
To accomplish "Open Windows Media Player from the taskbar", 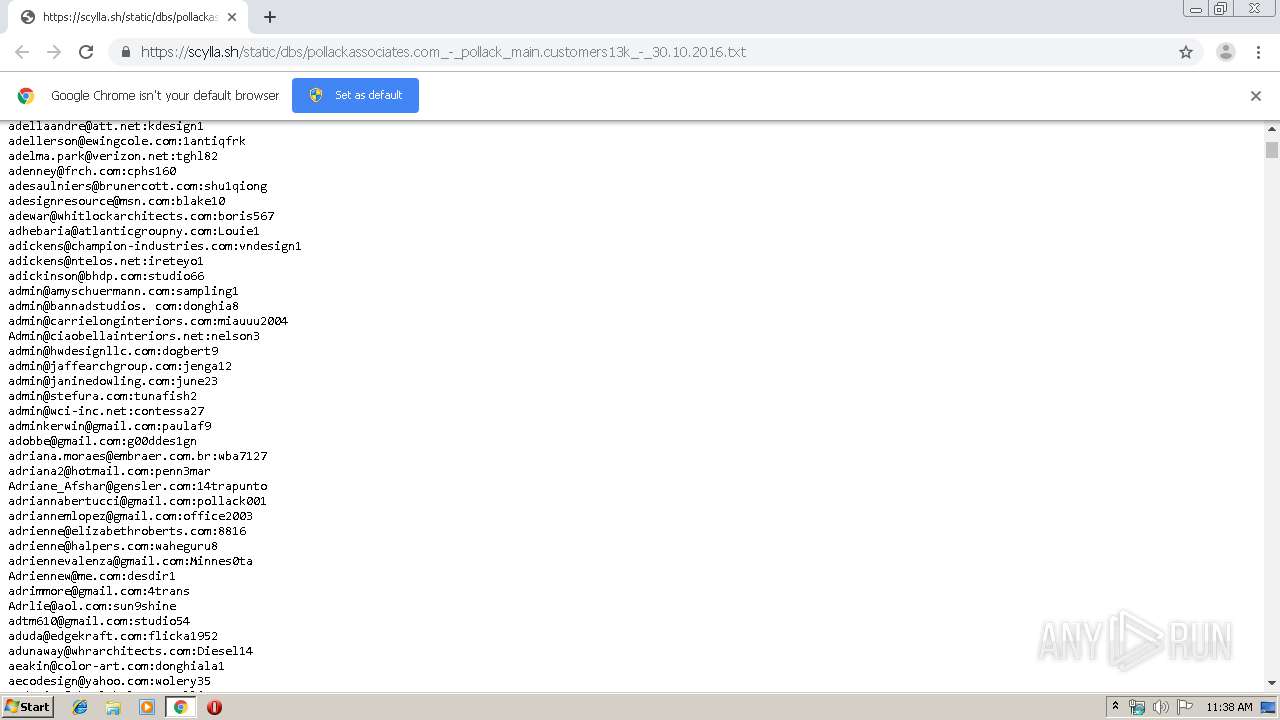I will (x=147, y=707).
